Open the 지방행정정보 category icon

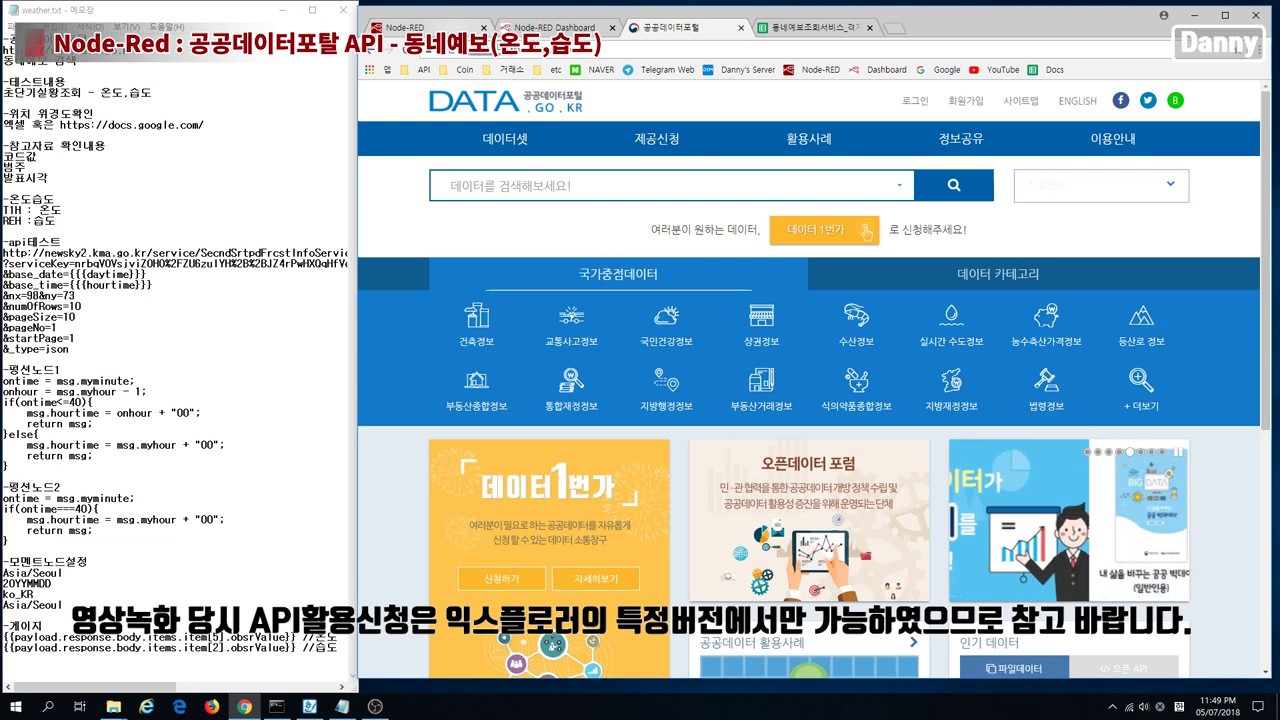666,380
